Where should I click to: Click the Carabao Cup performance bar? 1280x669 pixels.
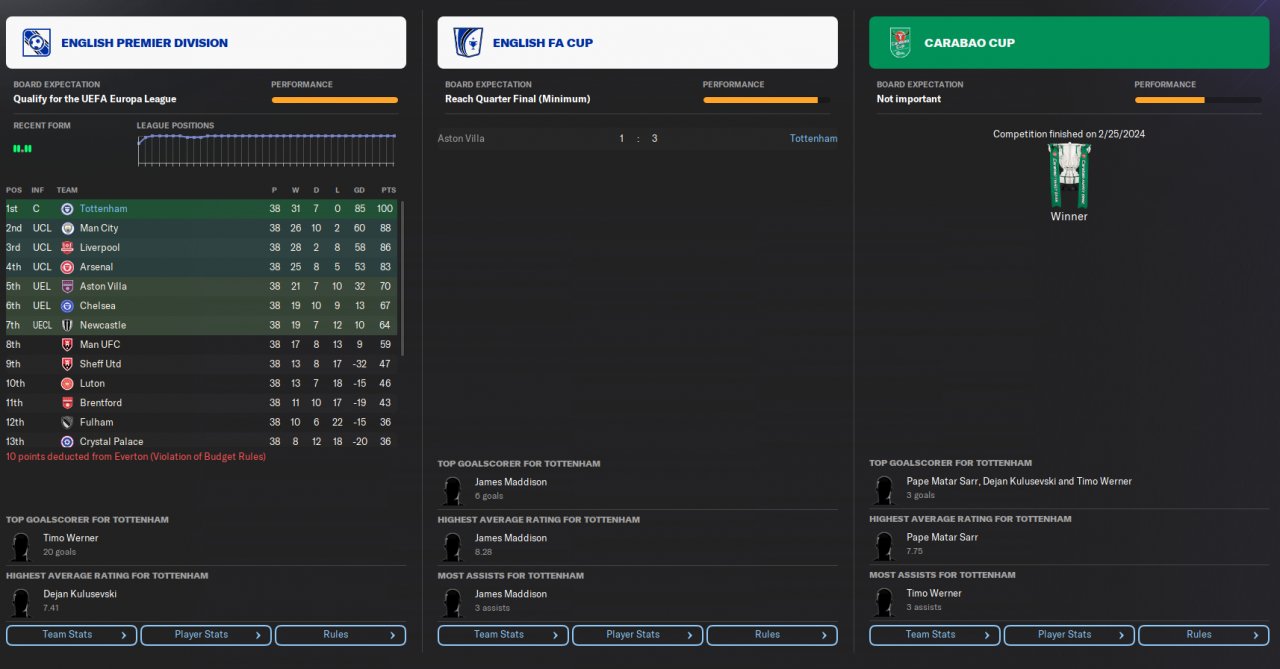tap(1198, 100)
